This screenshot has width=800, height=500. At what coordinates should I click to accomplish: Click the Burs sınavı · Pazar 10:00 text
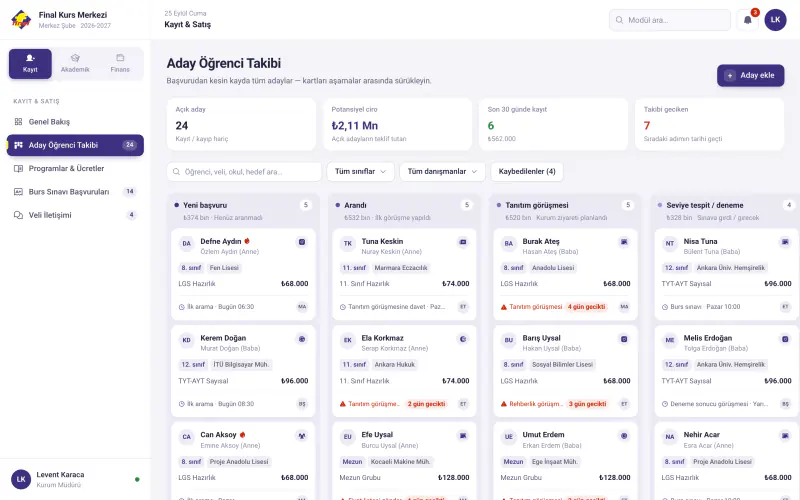(x=705, y=307)
